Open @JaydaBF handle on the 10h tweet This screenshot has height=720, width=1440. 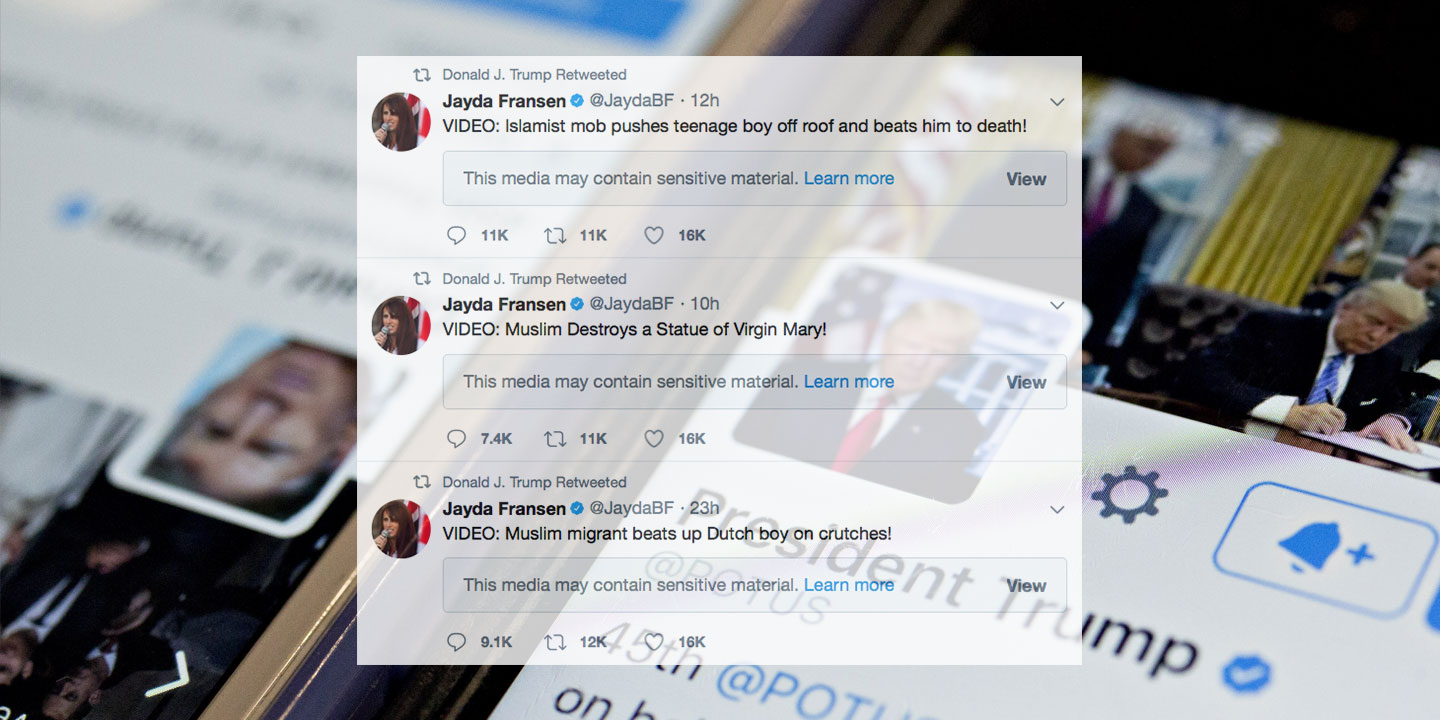coord(632,304)
